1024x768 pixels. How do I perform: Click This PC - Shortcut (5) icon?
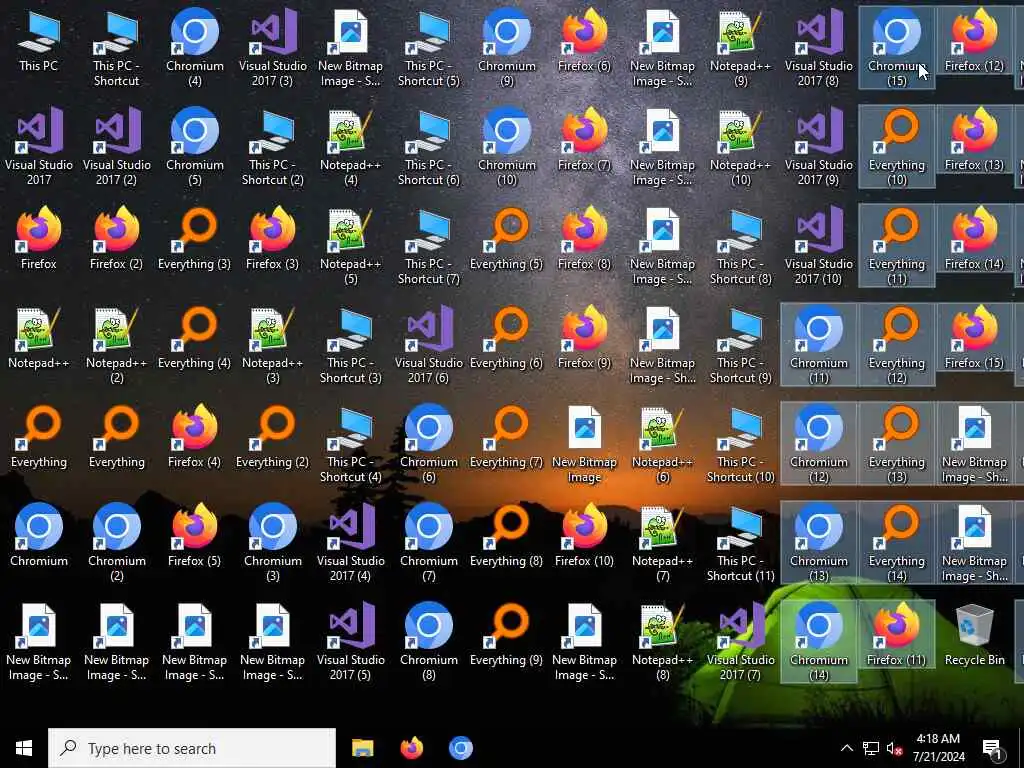click(428, 48)
